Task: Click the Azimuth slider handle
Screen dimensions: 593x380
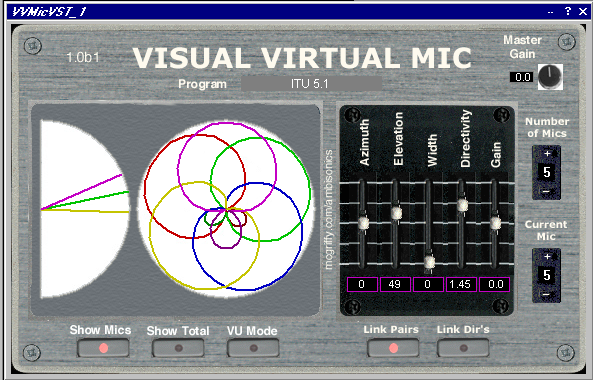Action: tap(363, 223)
